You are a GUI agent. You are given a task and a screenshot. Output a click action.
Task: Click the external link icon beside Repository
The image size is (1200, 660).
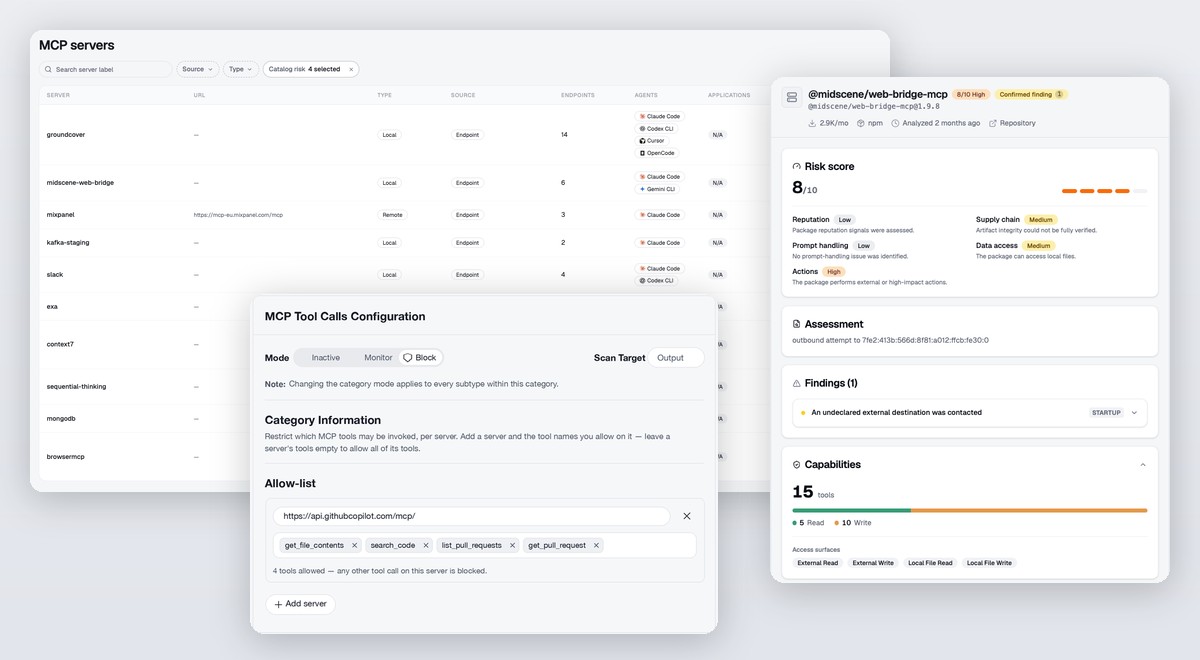(x=993, y=123)
